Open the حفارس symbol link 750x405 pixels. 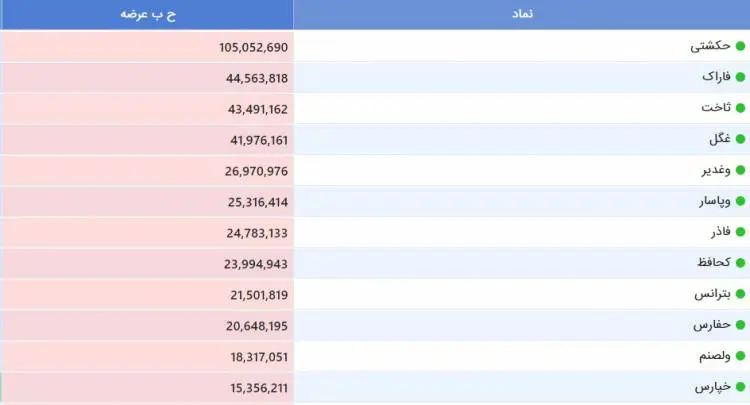tap(712, 326)
